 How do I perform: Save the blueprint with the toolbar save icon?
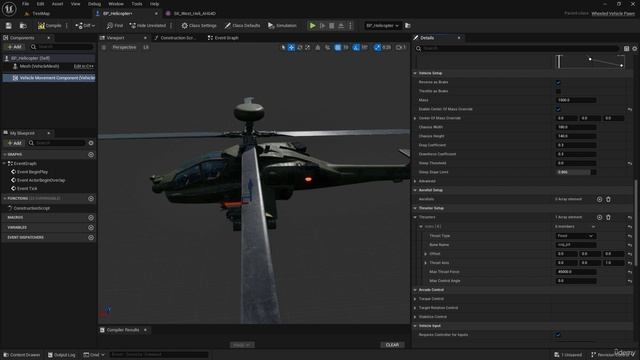[x=9, y=26]
